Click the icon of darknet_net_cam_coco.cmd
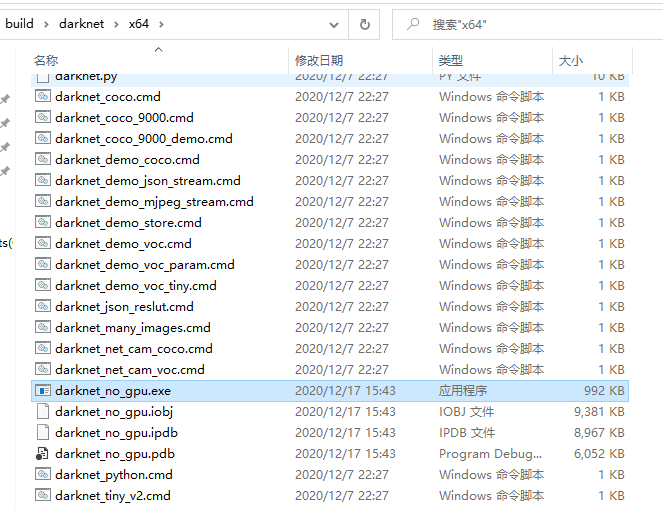 click(43, 348)
